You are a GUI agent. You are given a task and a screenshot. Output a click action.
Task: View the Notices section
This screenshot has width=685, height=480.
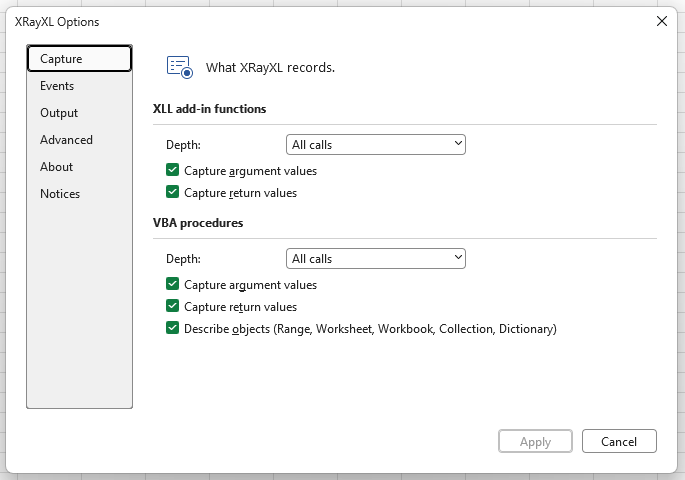point(79,193)
